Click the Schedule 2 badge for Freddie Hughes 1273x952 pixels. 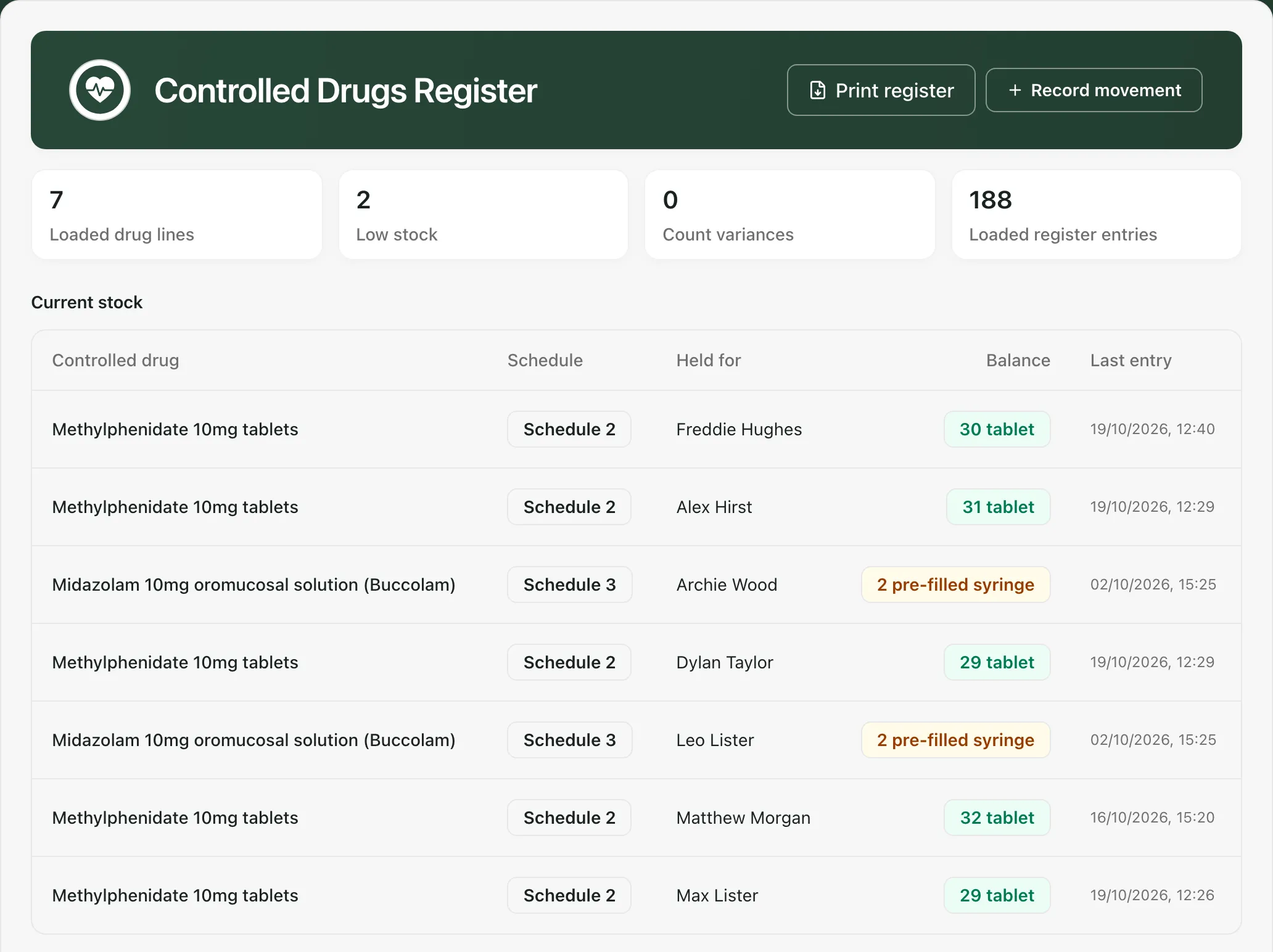coord(569,429)
